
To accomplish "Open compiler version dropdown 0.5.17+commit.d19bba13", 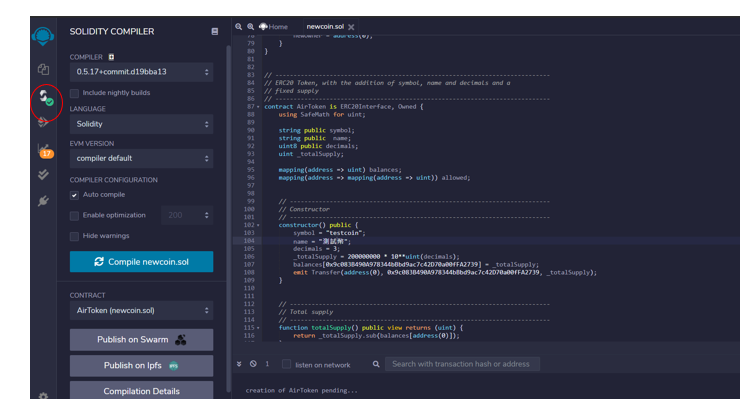I will pyautogui.click(x=141, y=72).
